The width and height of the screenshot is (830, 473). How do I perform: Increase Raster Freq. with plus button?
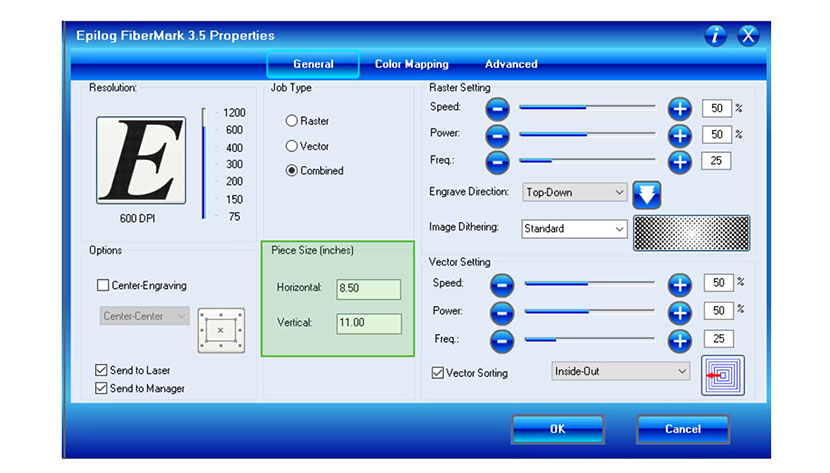(680, 161)
